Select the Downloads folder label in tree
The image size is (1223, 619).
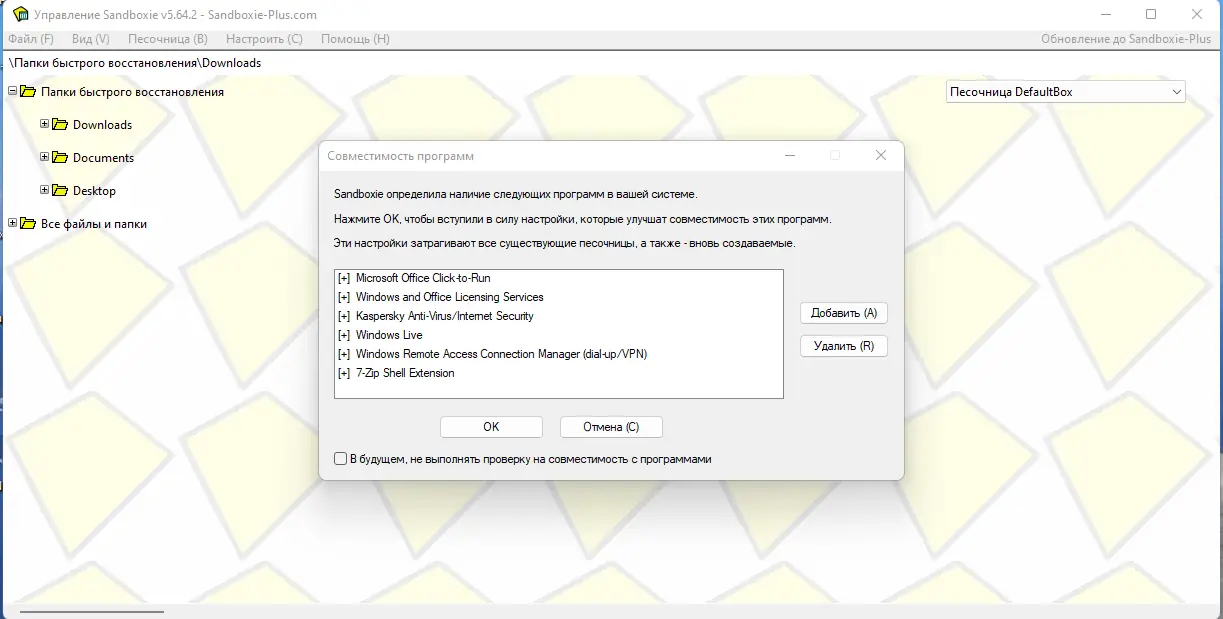coord(103,125)
